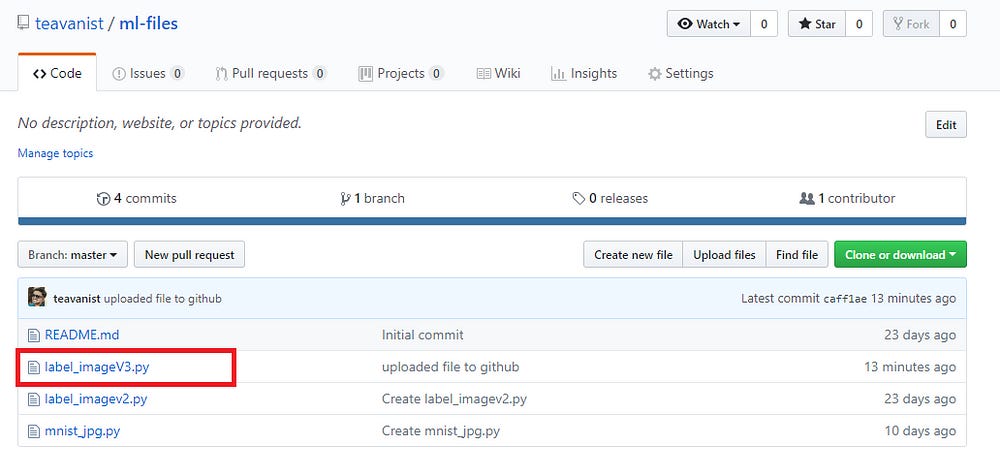Click the Create new file button

click(633, 255)
